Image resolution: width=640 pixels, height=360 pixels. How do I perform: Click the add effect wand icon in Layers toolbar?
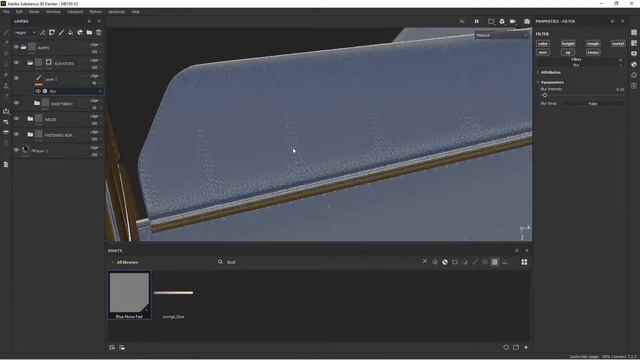pyautogui.click(x=42, y=32)
